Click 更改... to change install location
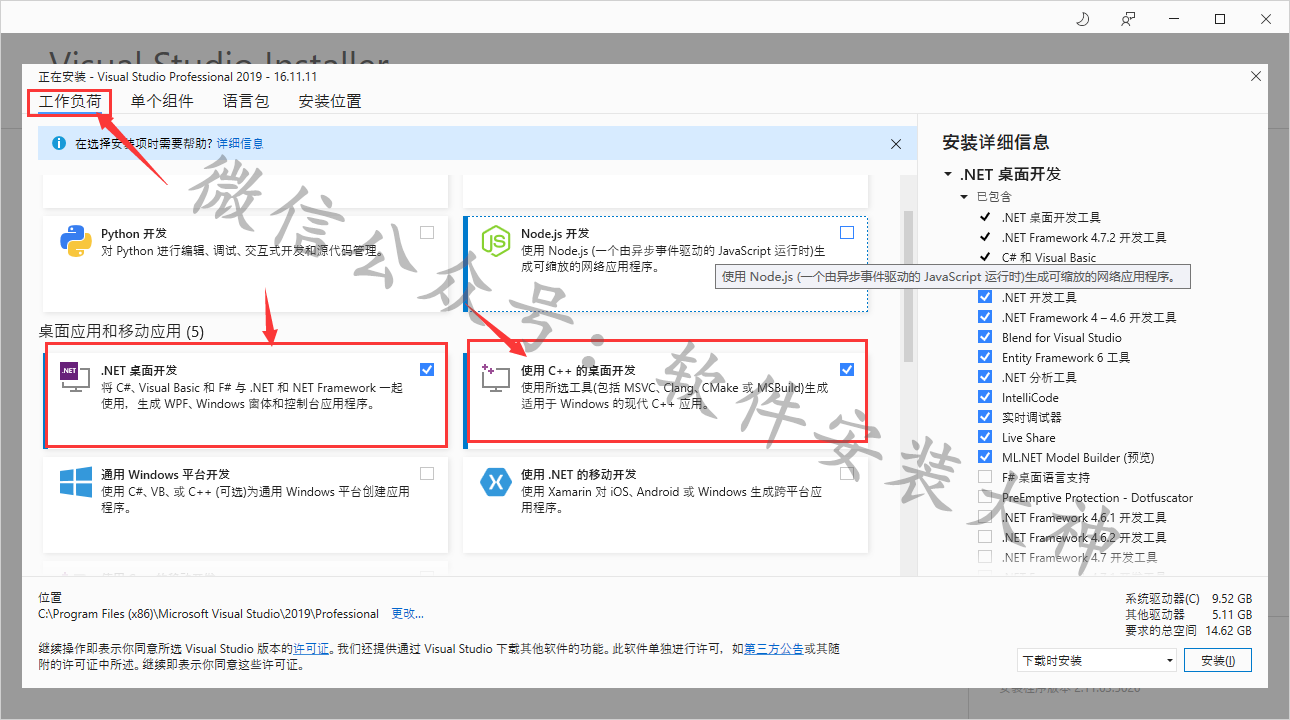 click(x=407, y=614)
